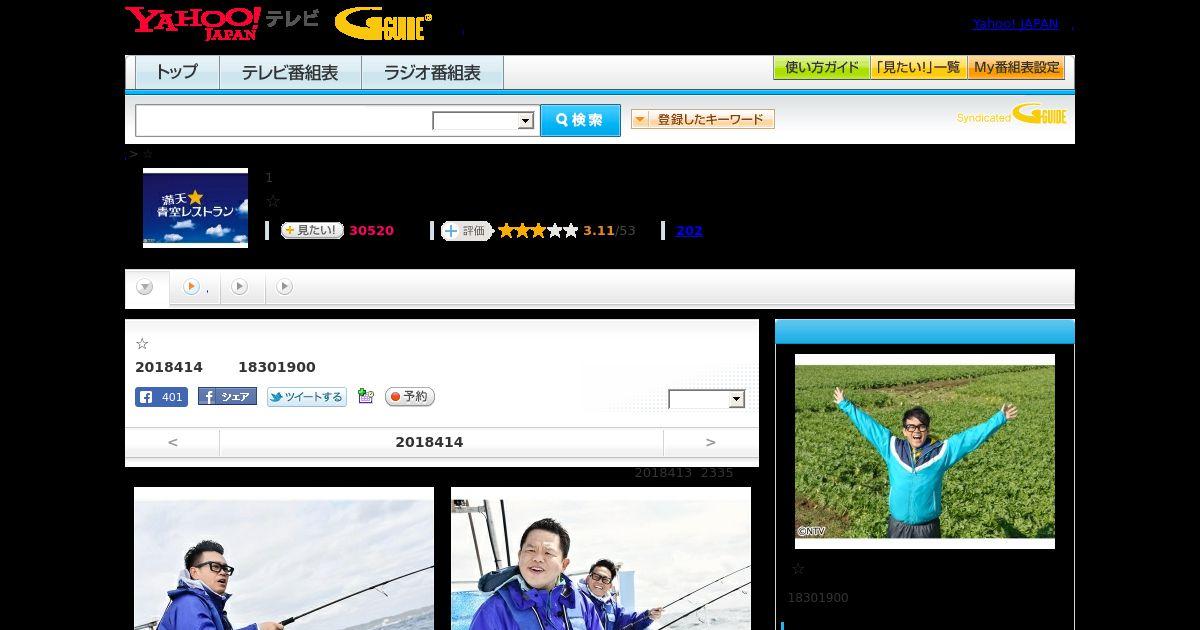The image size is (1200, 630).
Task: Click the 見たい! button
Action: click(312, 230)
